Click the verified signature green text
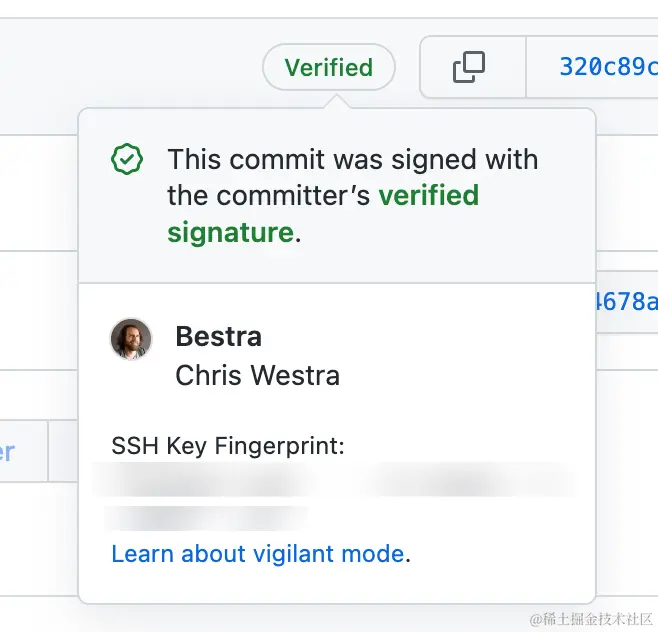The height and width of the screenshot is (632, 658). pos(323,214)
